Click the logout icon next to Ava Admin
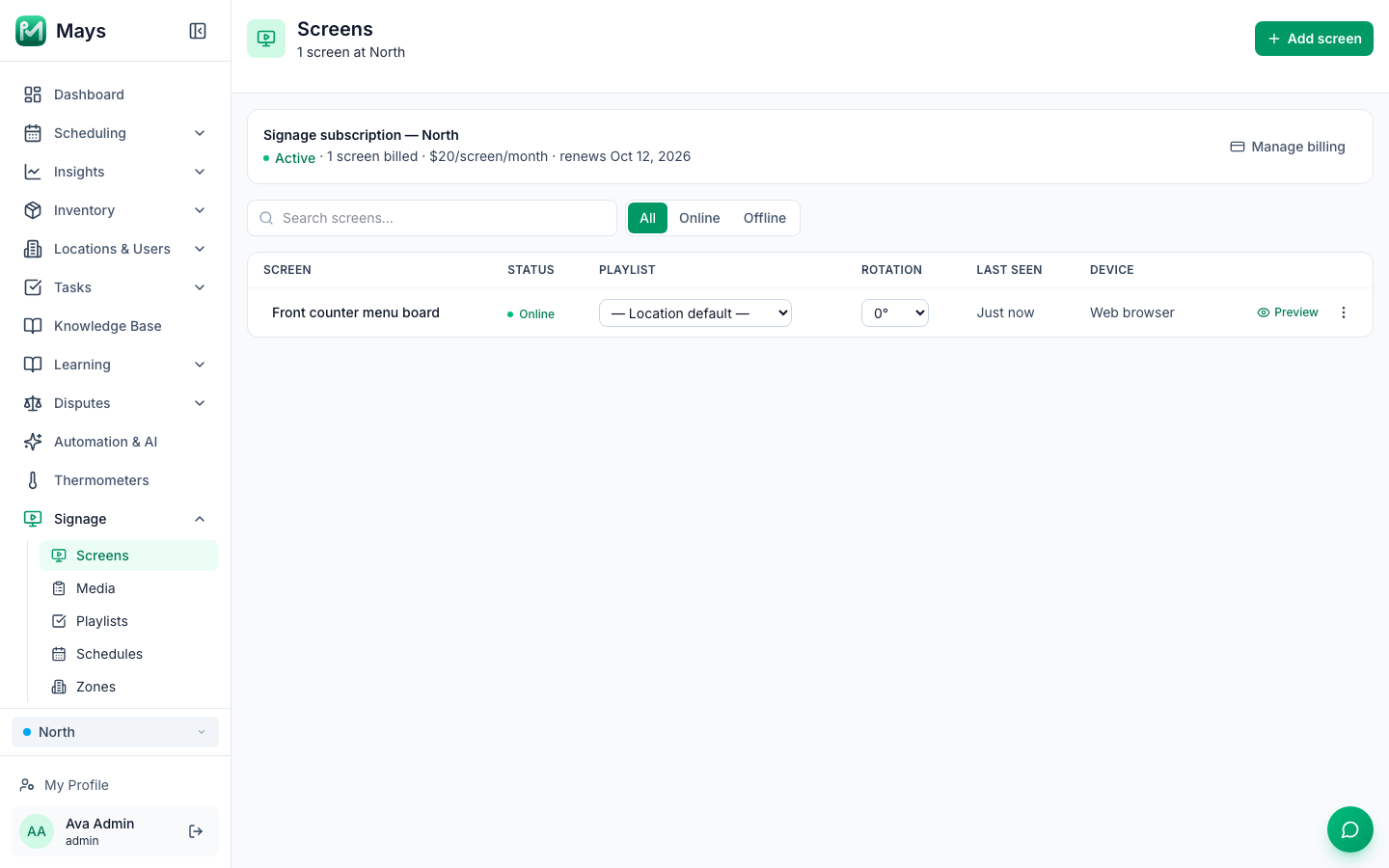Screen dimensions: 1389x868 pos(196,831)
